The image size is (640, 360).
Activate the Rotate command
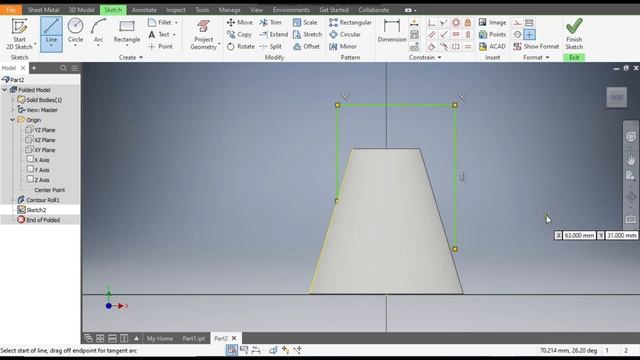tap(240, 47)
